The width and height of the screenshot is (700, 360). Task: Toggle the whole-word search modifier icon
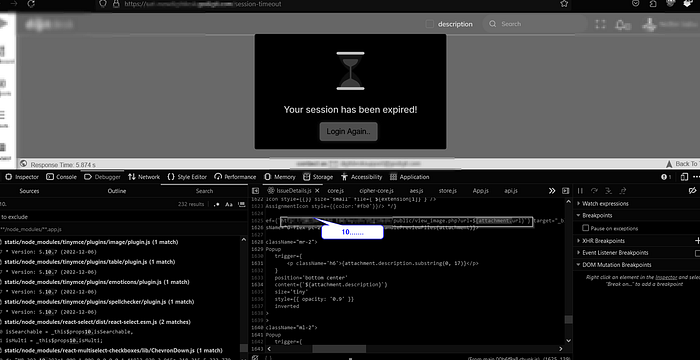[x=242, y=204]
